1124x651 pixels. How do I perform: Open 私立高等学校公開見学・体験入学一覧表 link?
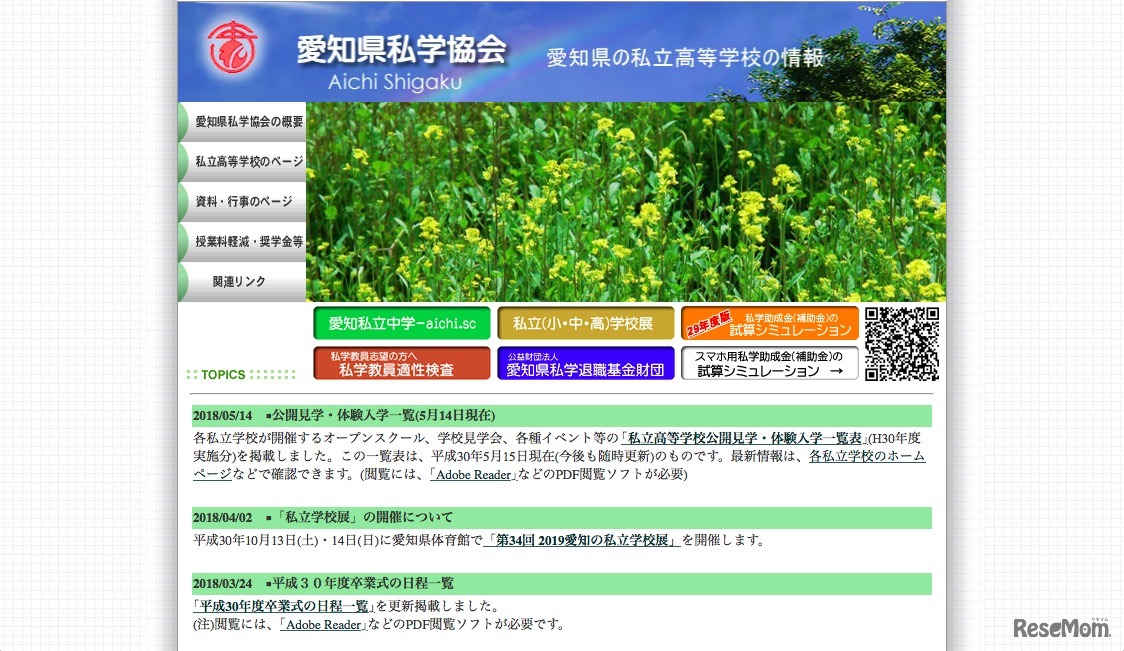tap(744, 438)
